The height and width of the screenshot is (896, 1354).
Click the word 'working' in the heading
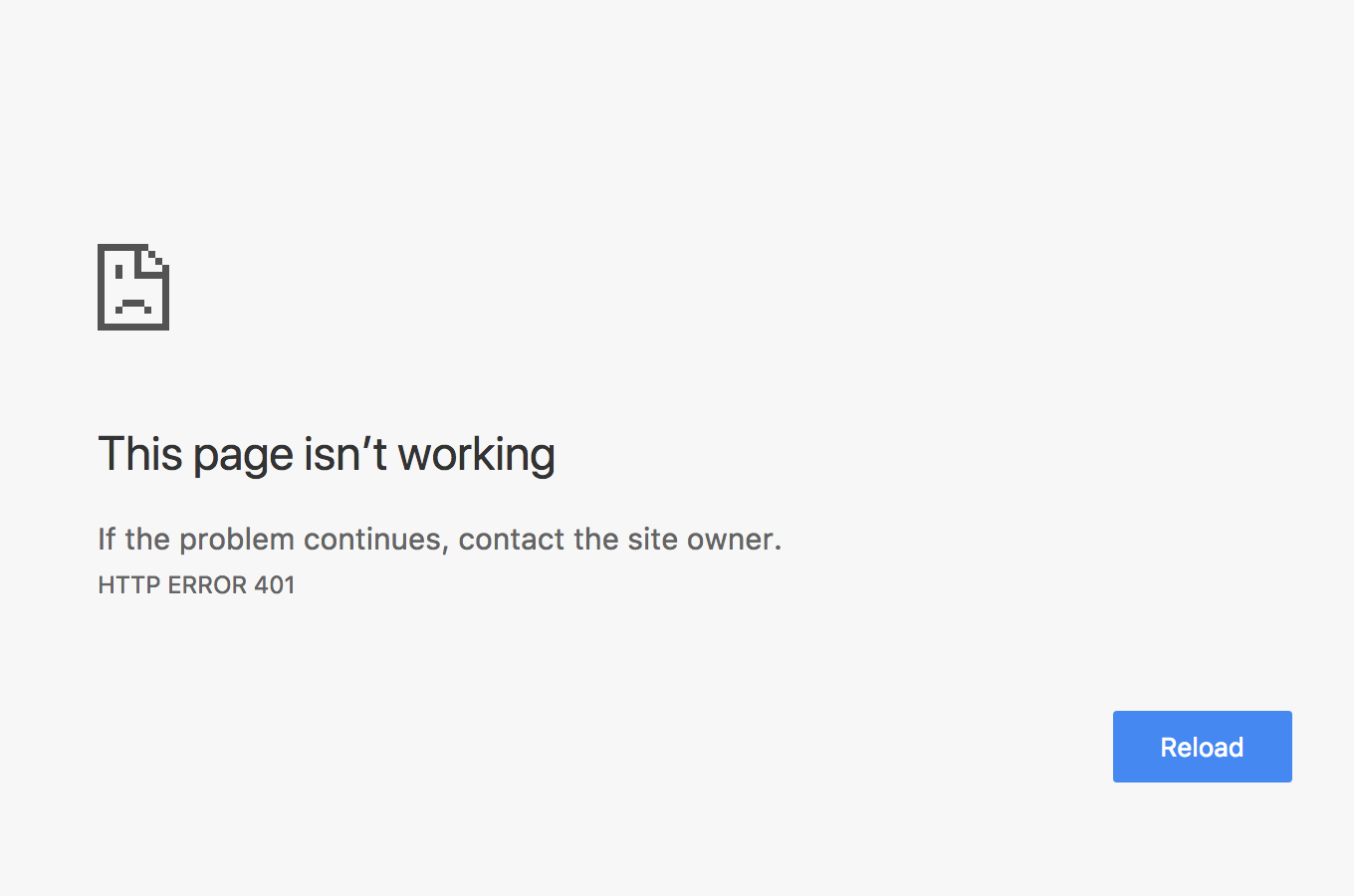[476, 455]
